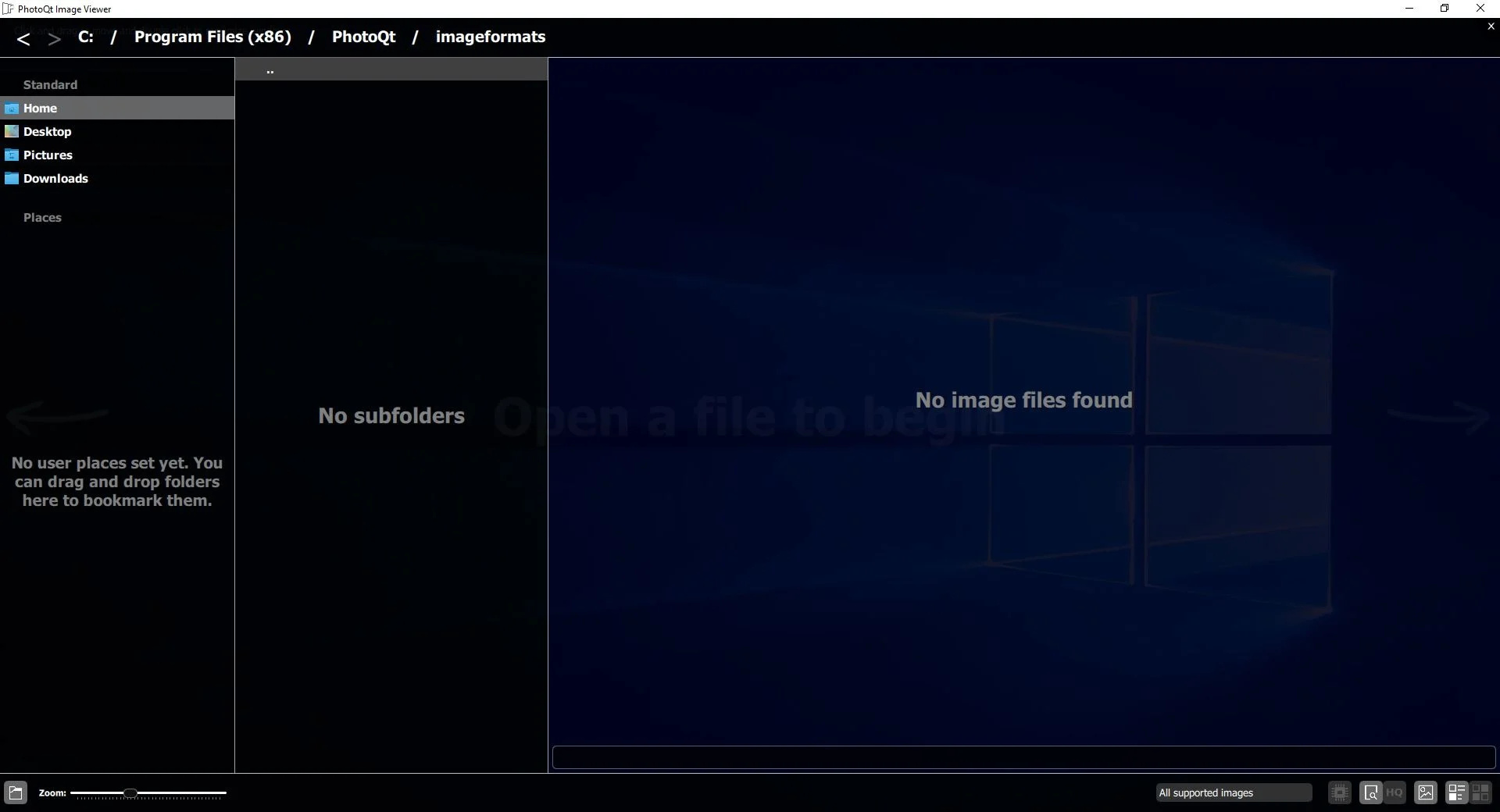The image size is (1500, 812).
Task: Open the Pictures sidebar location
Action: 48,155
